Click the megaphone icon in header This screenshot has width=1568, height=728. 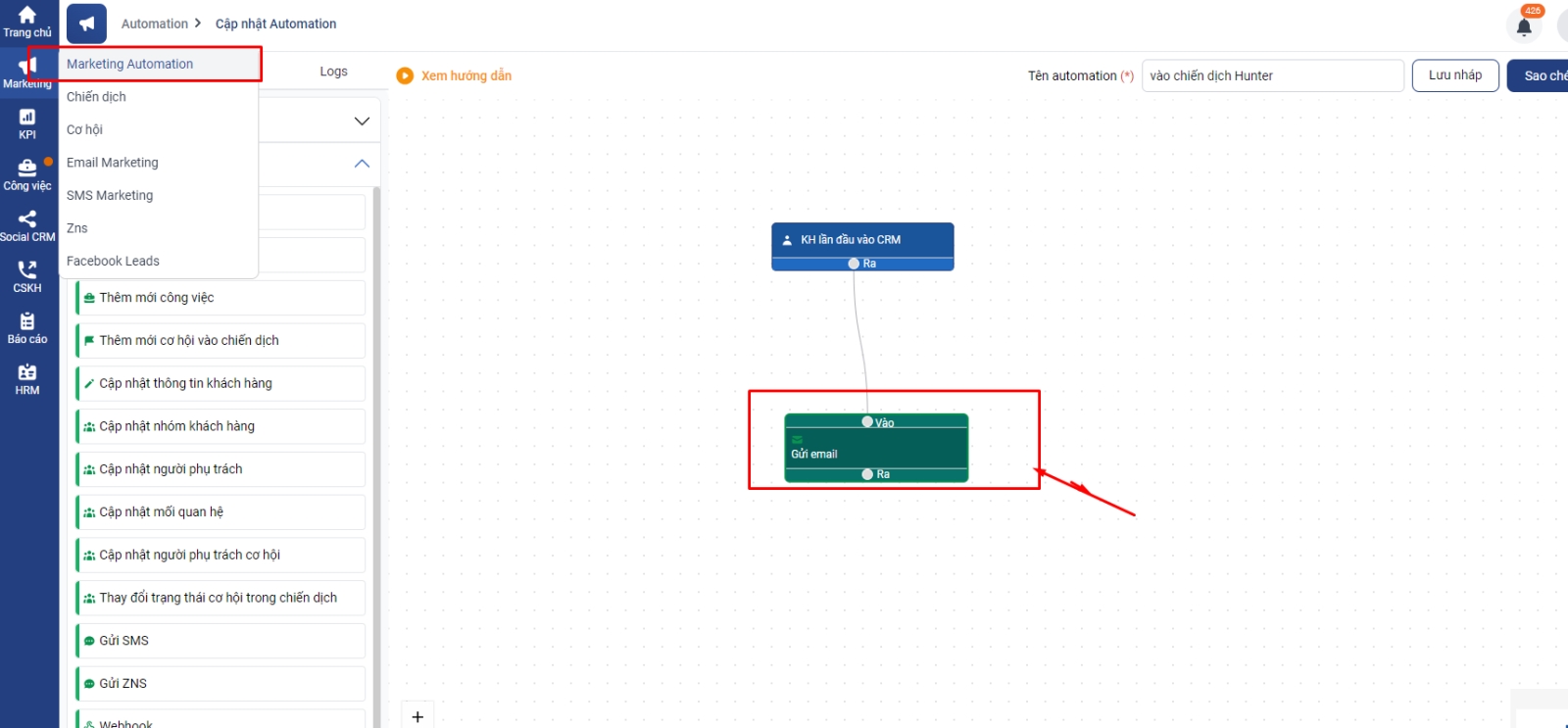[87, 24]
